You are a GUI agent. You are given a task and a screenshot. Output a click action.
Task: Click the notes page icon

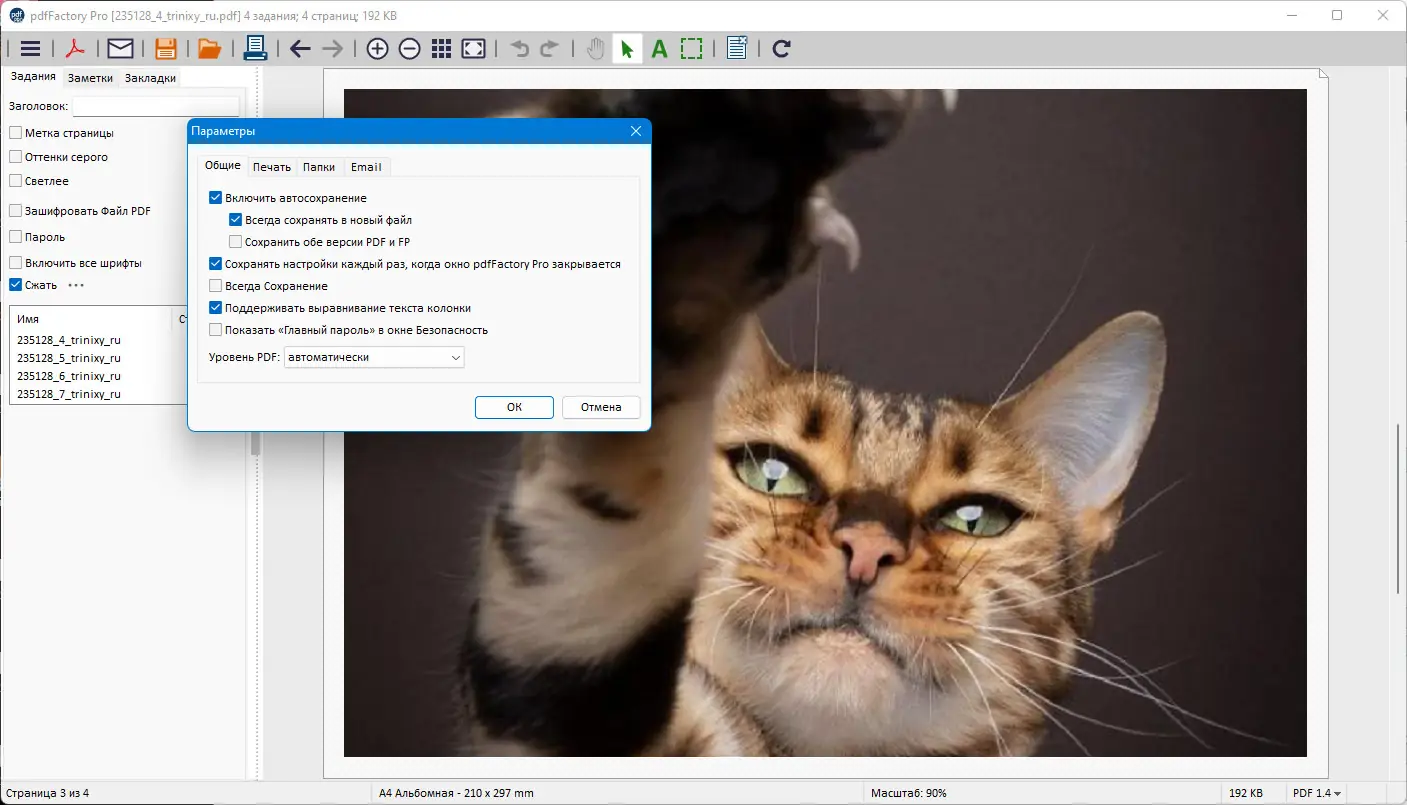737,48
